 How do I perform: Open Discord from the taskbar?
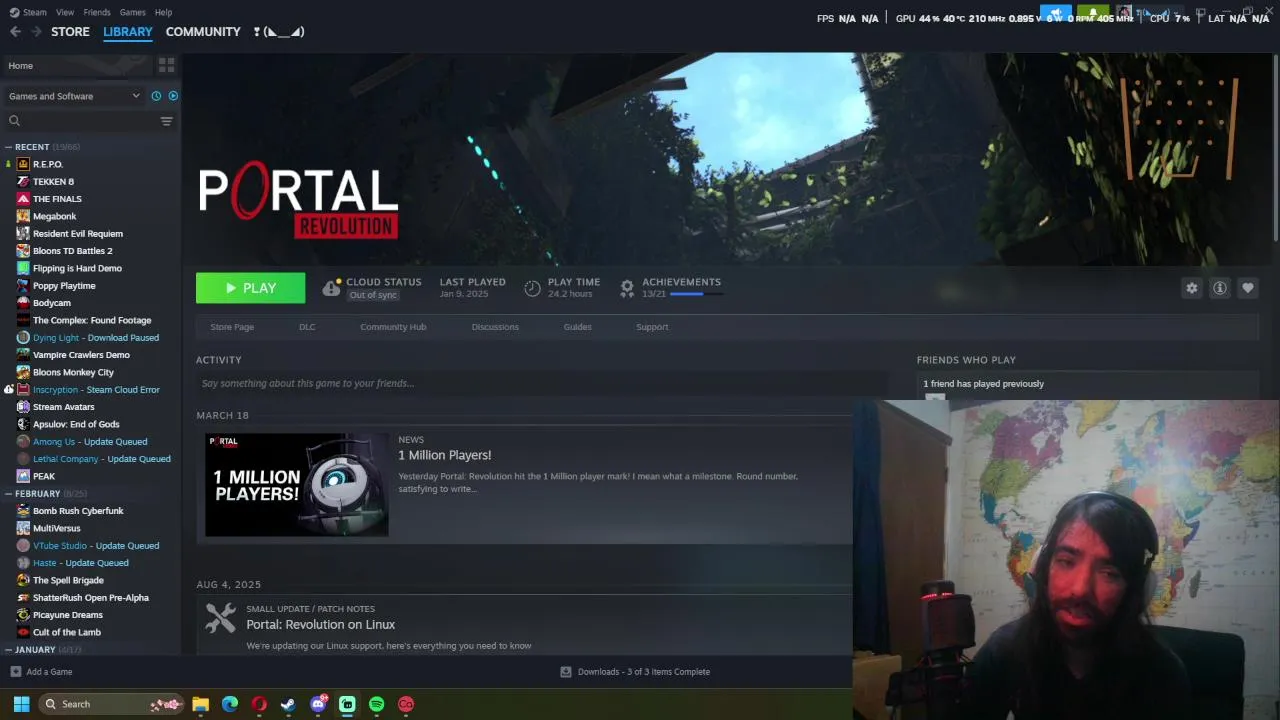pos(318,704)
